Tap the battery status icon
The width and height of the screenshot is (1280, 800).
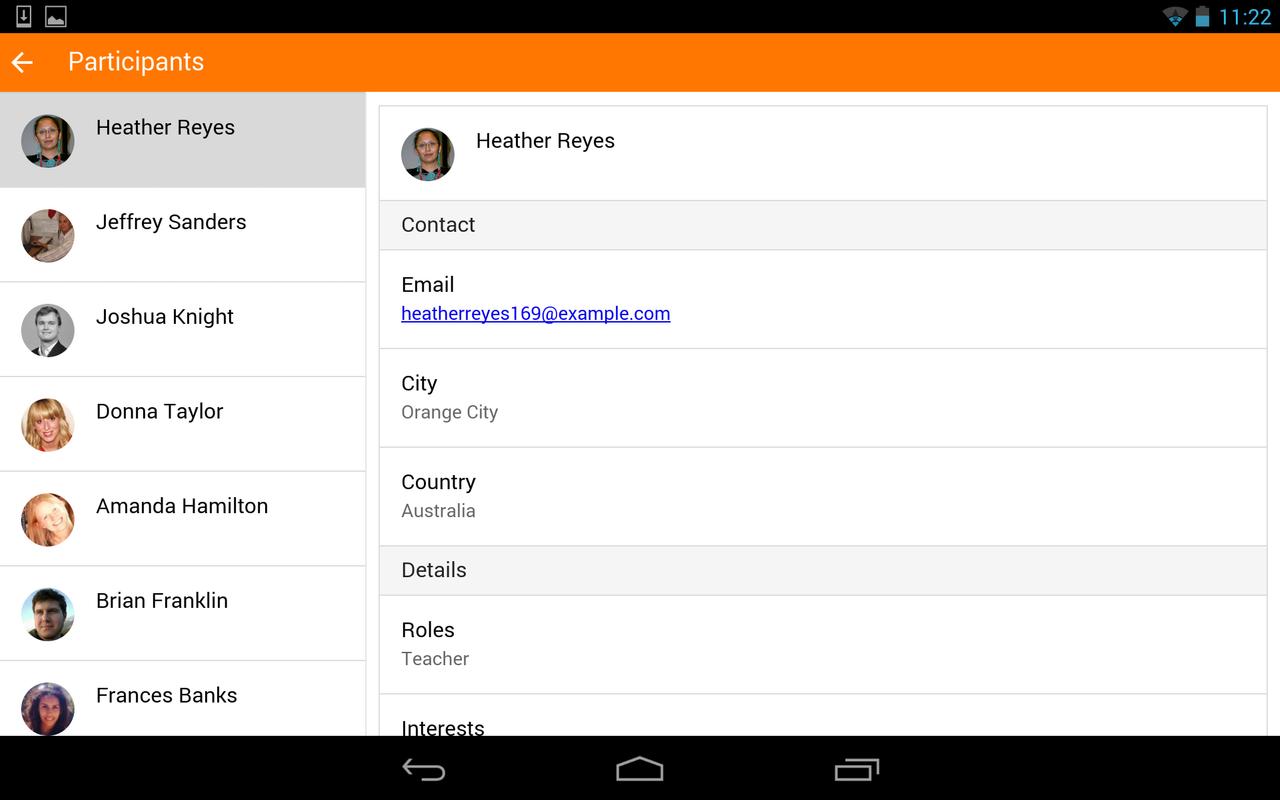coord(1202,16)
